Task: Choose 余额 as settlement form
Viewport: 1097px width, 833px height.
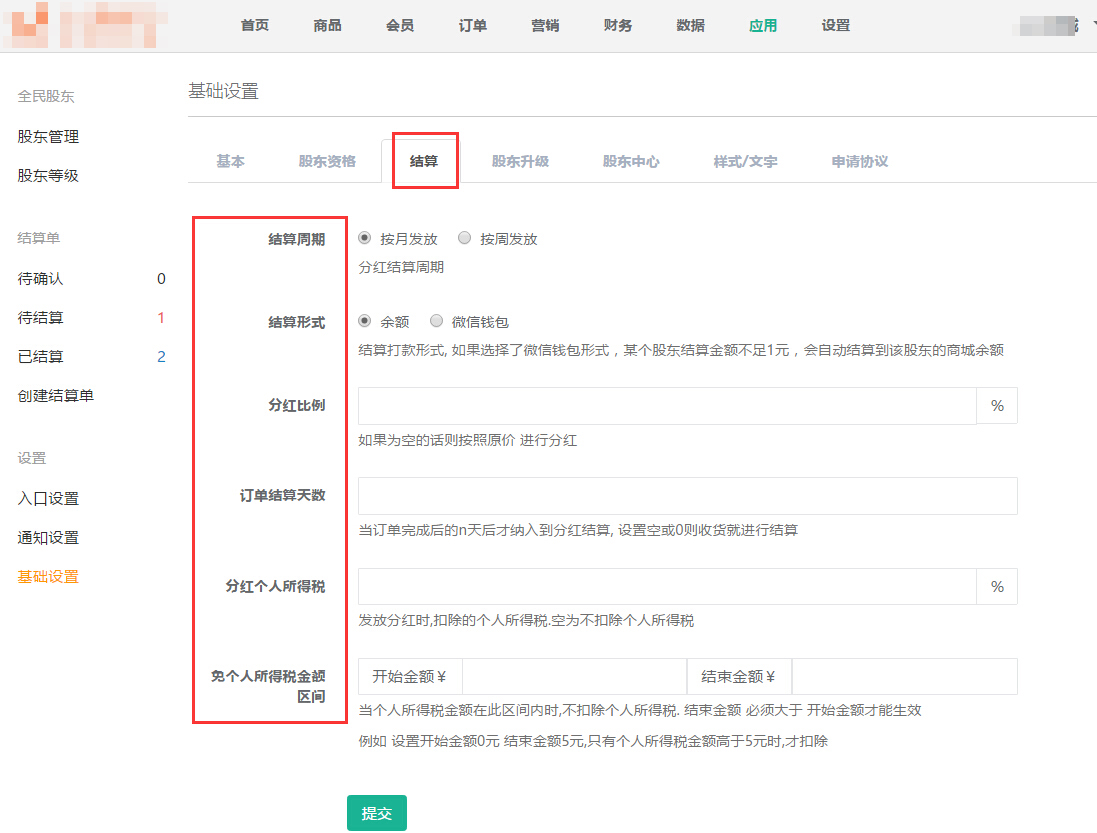Action: pyautogui.click(x=365, y=322)
